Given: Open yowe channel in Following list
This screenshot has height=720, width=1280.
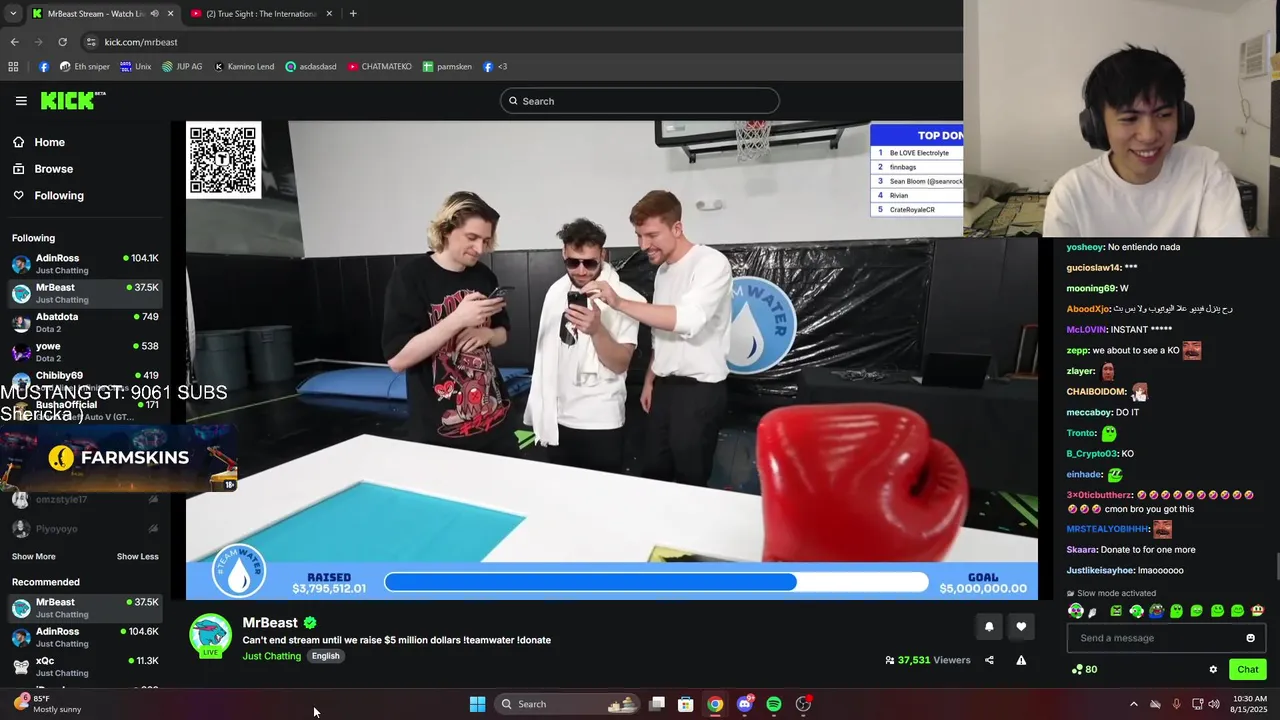Looking at the screenshot, I should click(x=85, y=352).
